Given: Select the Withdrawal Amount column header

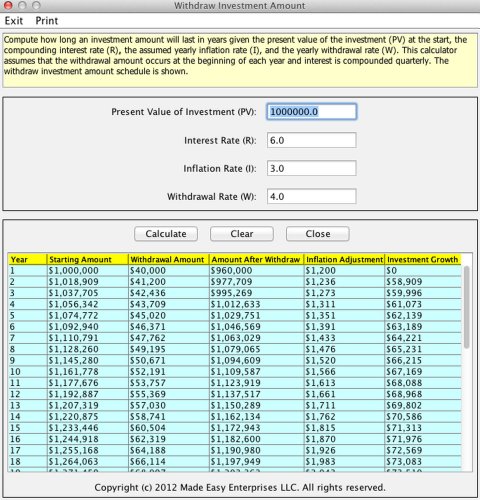Looking at the screenshot, I should coord(169,259).
